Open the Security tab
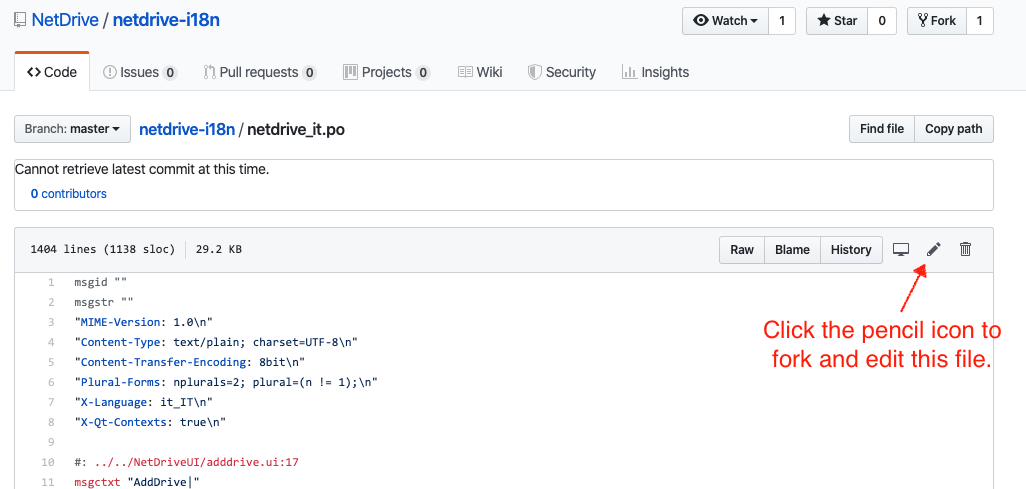Screen dimensions: 1026x489 click(x=562, y=72)
